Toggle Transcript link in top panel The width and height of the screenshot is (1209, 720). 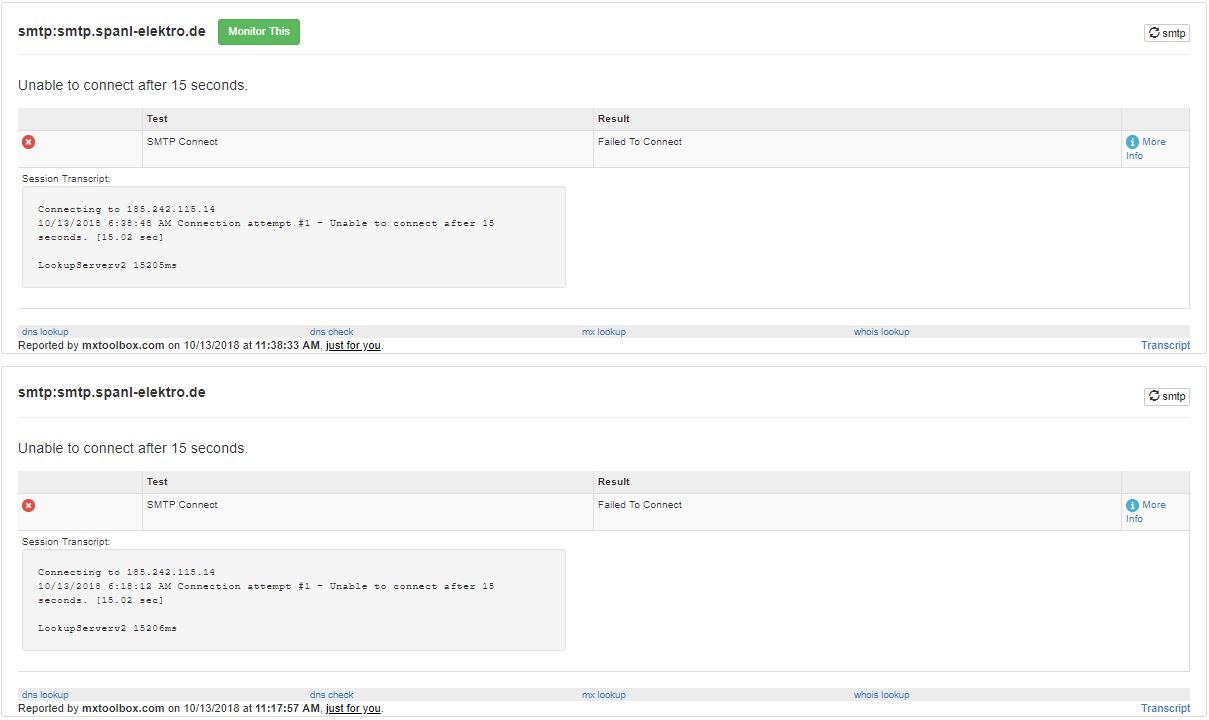point(1165,345)
